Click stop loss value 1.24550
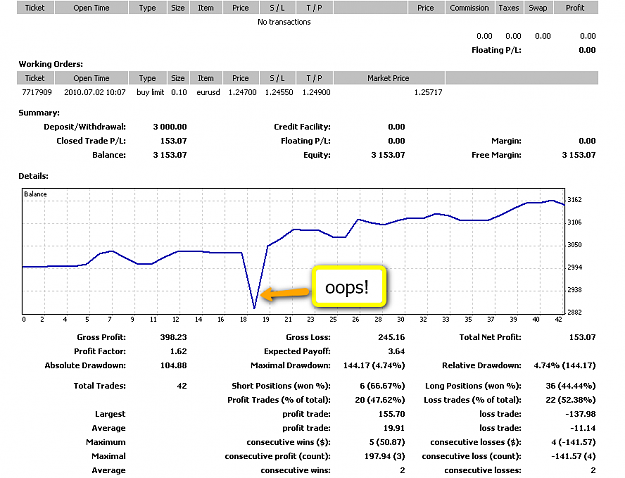 pos(279,92)
